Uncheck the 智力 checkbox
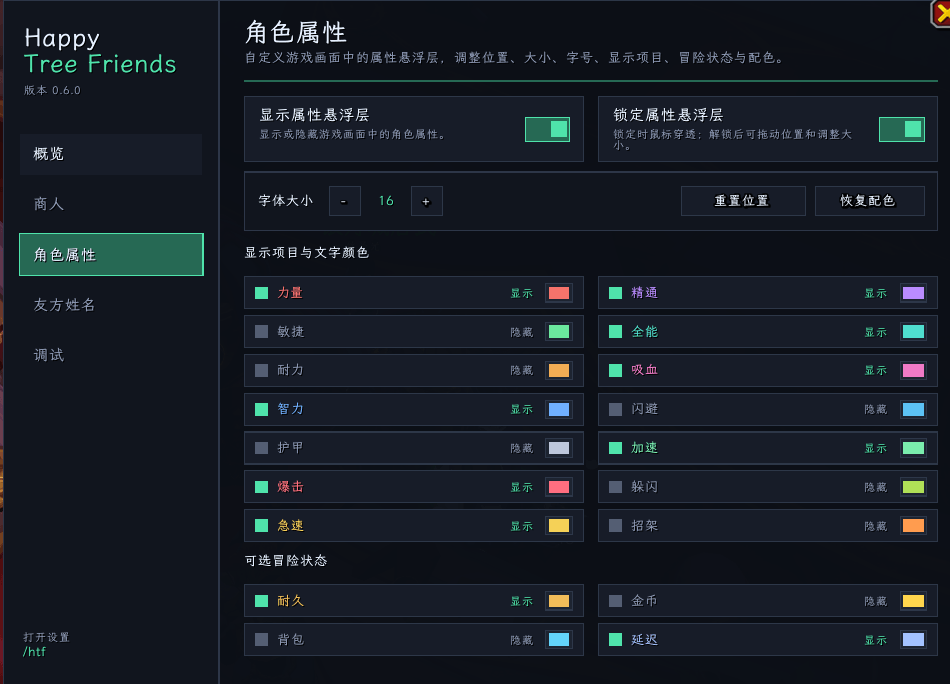Screen dimensions: 950x684 tap(261, 409)
